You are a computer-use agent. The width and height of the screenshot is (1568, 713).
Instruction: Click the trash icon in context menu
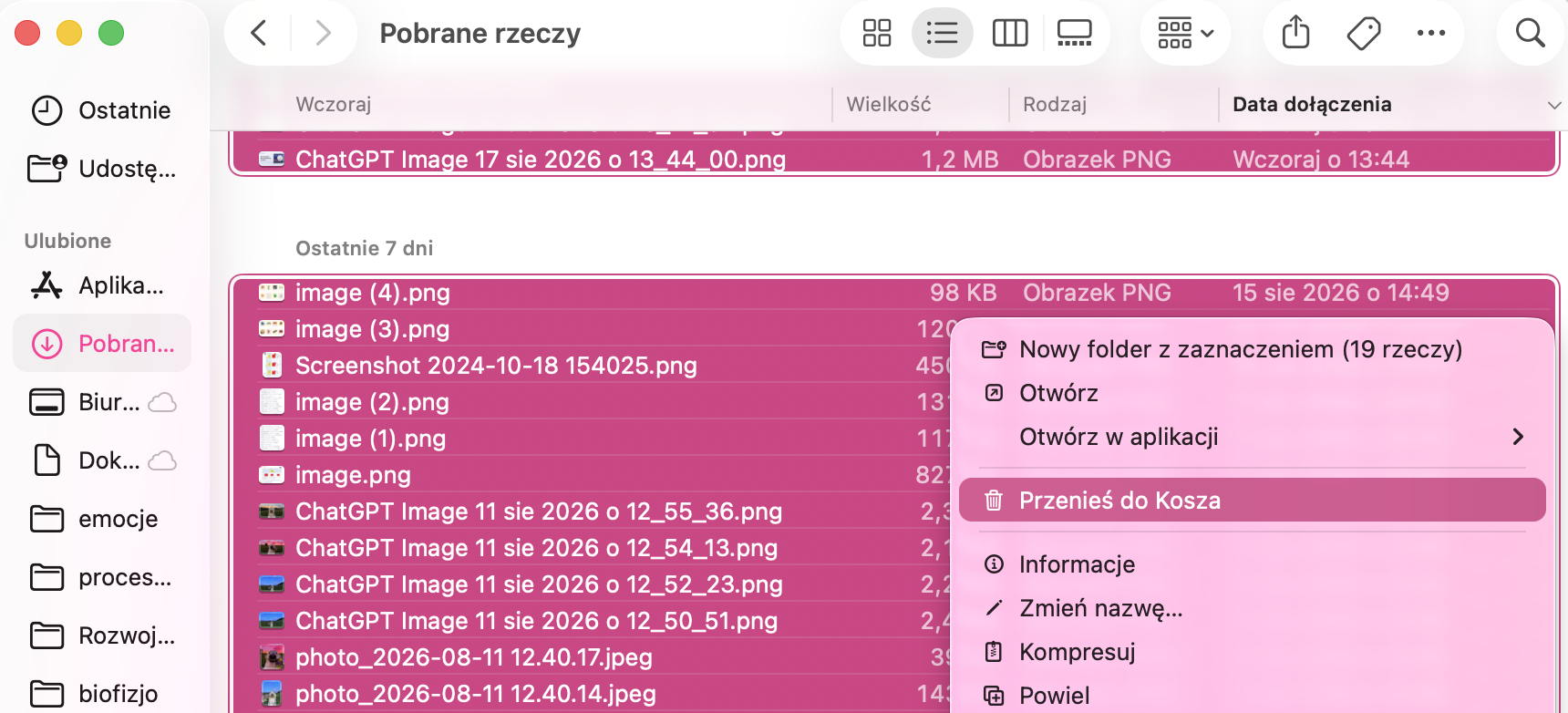click(x=994, y=501)
